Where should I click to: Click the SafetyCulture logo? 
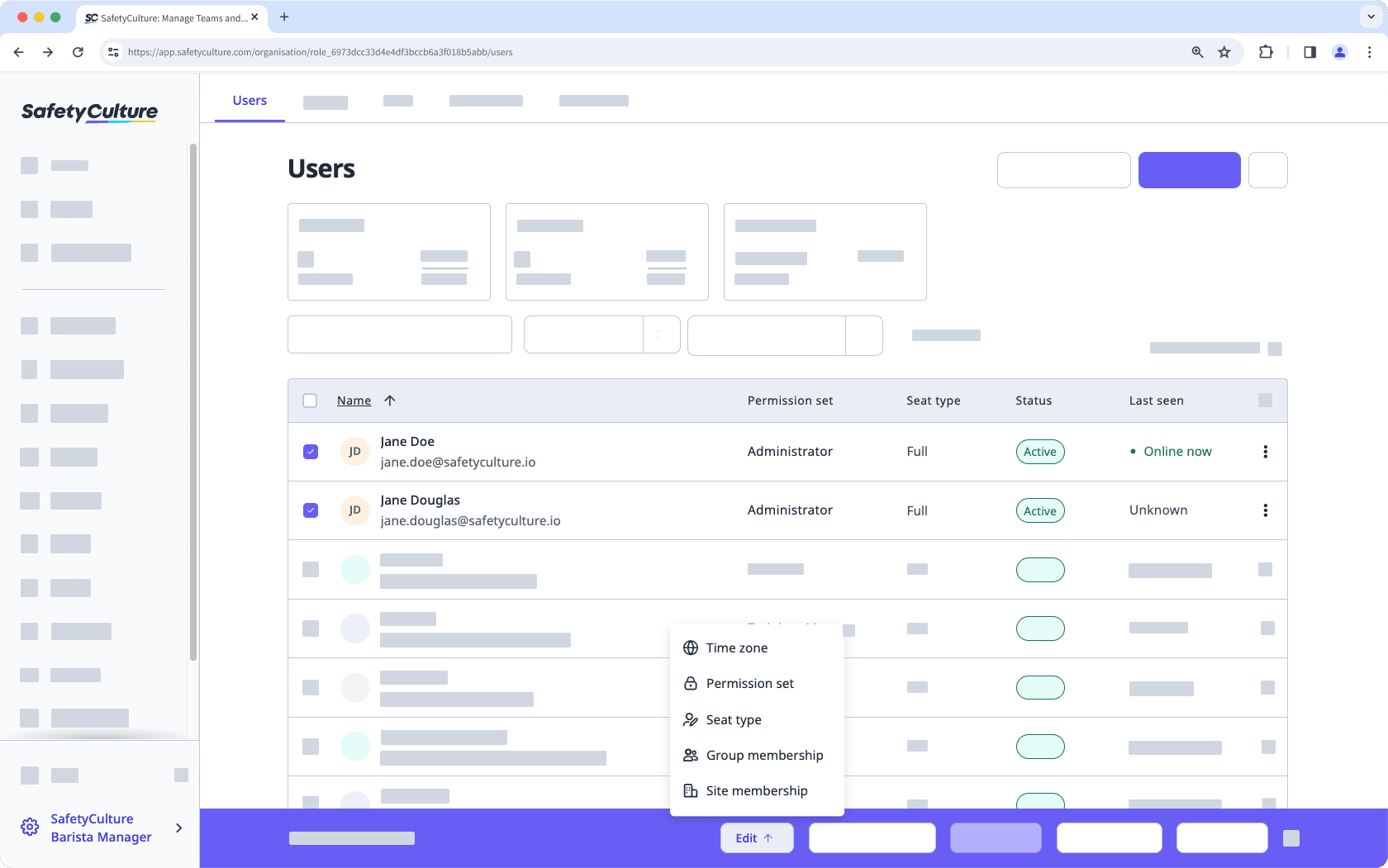click(x=88, y=112)
